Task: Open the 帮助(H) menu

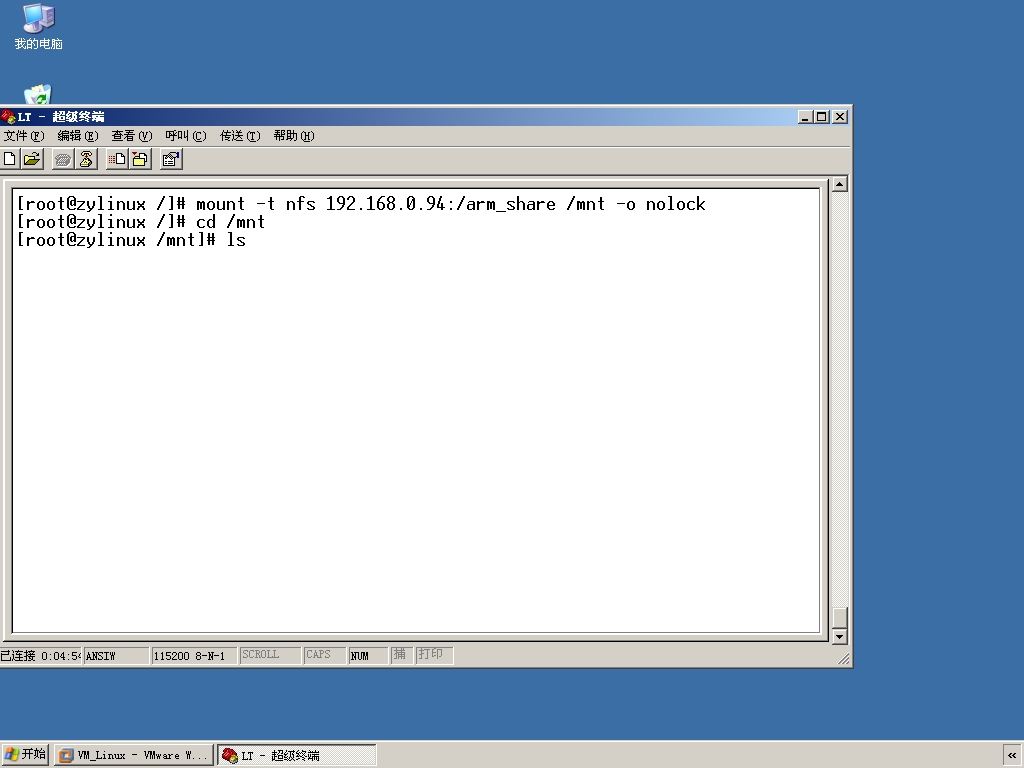Action: point(294,136)
